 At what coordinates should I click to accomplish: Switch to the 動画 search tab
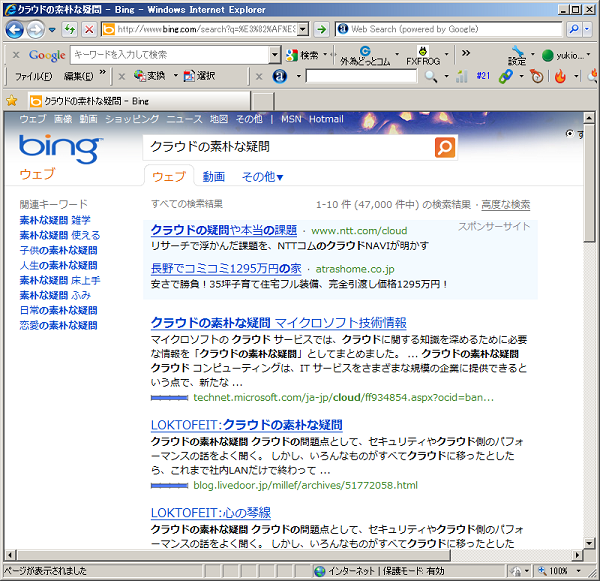click(x=213, y=177)
